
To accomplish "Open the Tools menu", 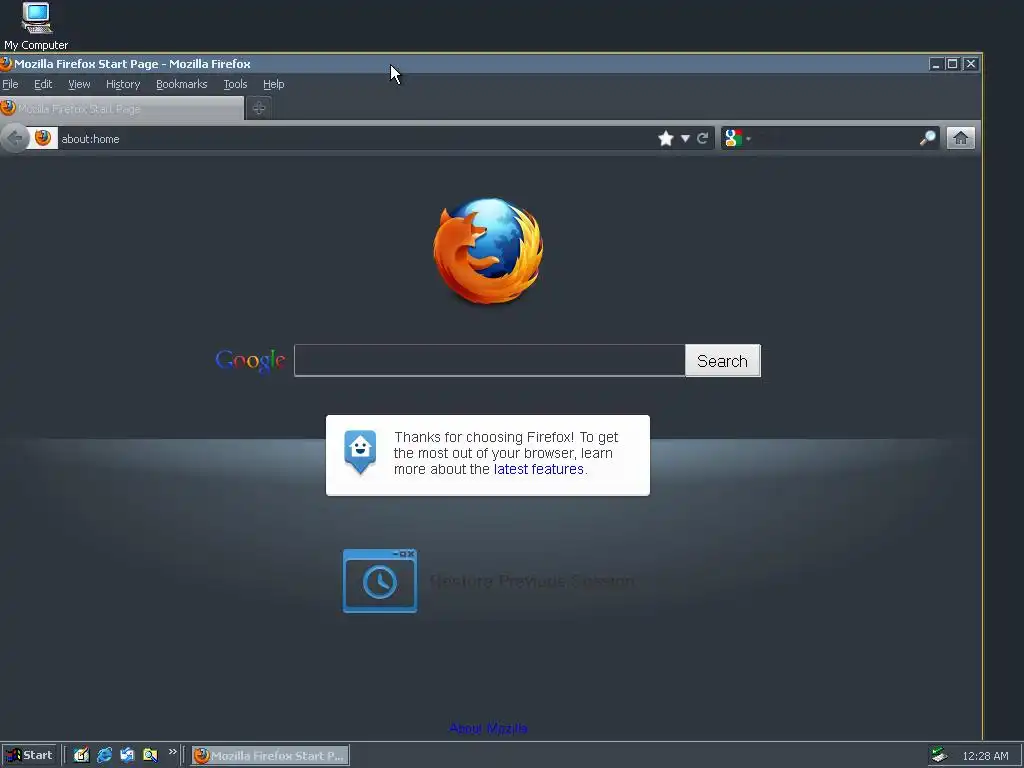I will pos(235,84).
